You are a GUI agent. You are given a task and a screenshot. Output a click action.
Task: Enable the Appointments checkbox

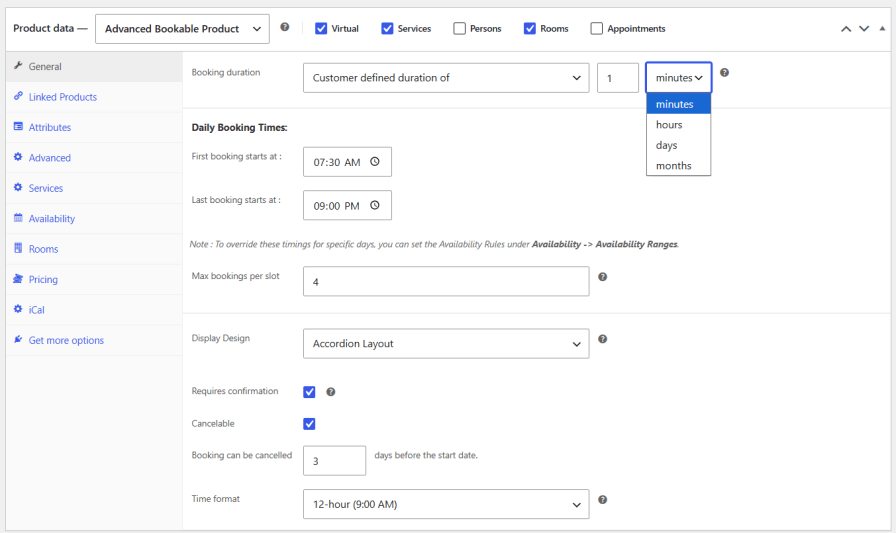point(597,29)
